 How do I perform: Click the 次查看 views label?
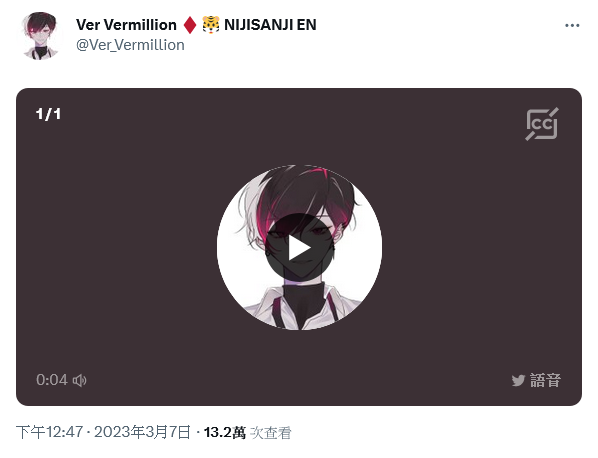[270, 433]
